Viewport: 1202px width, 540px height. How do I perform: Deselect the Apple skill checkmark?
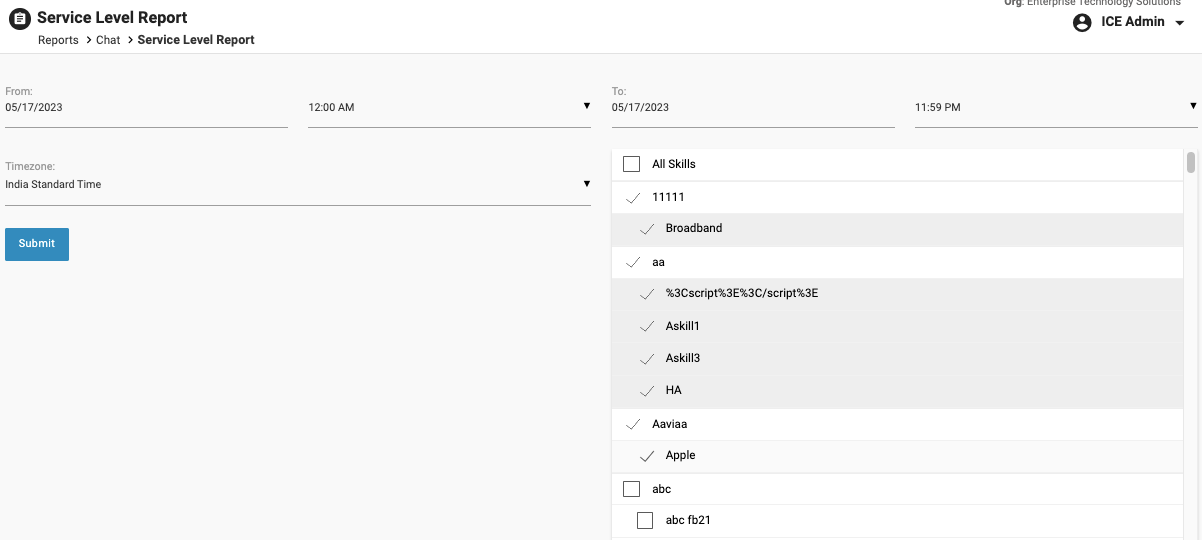[x=646, y=456]
